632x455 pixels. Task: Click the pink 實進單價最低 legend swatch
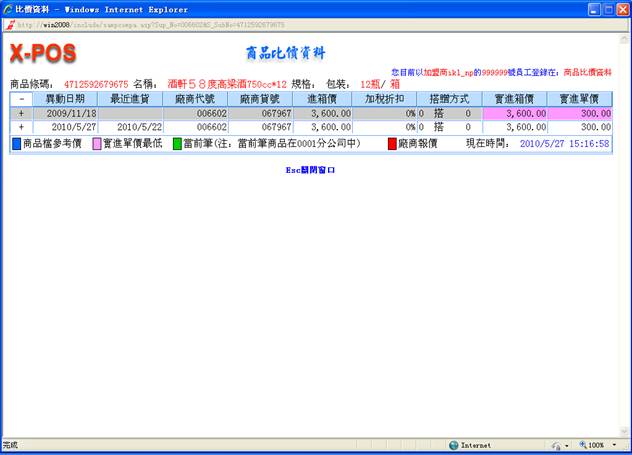[x=97, y=144]
